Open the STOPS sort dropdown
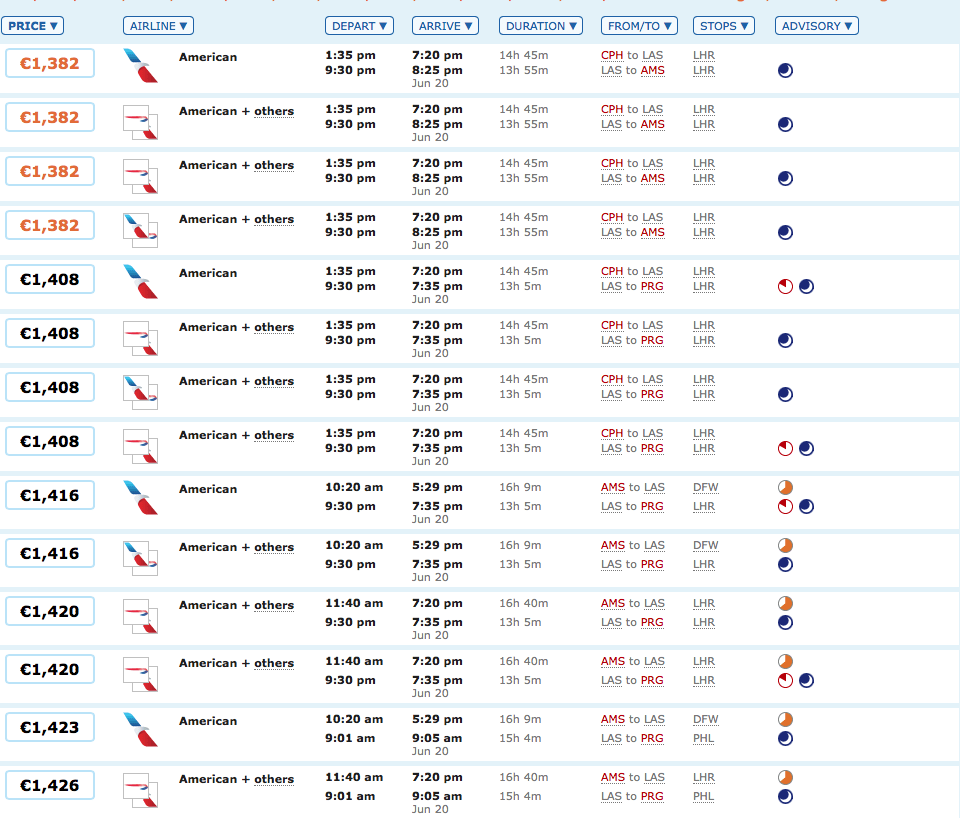This screenshot has height=818, width=960. (723, 26)
